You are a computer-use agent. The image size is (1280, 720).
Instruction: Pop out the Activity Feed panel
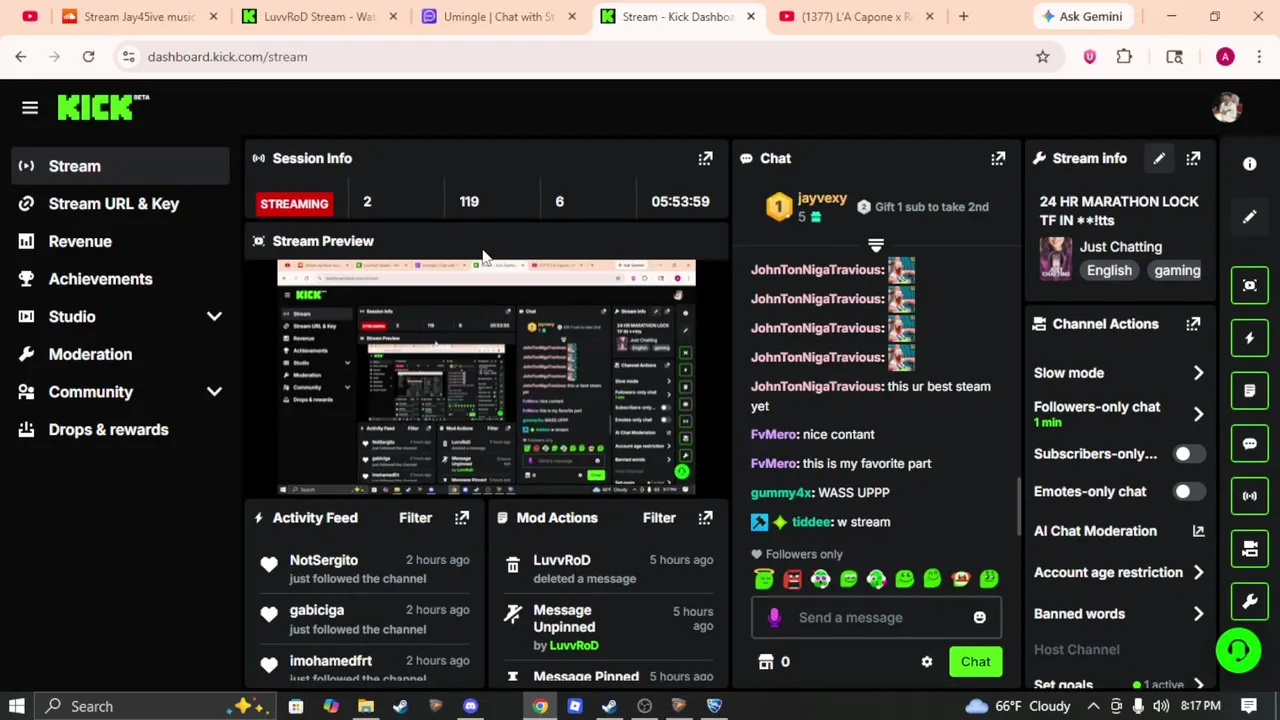coord(462,518)
